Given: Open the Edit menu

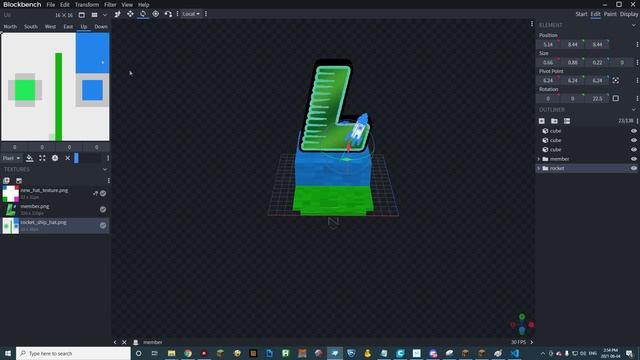Looking at the screenshot, I should 64,4.
